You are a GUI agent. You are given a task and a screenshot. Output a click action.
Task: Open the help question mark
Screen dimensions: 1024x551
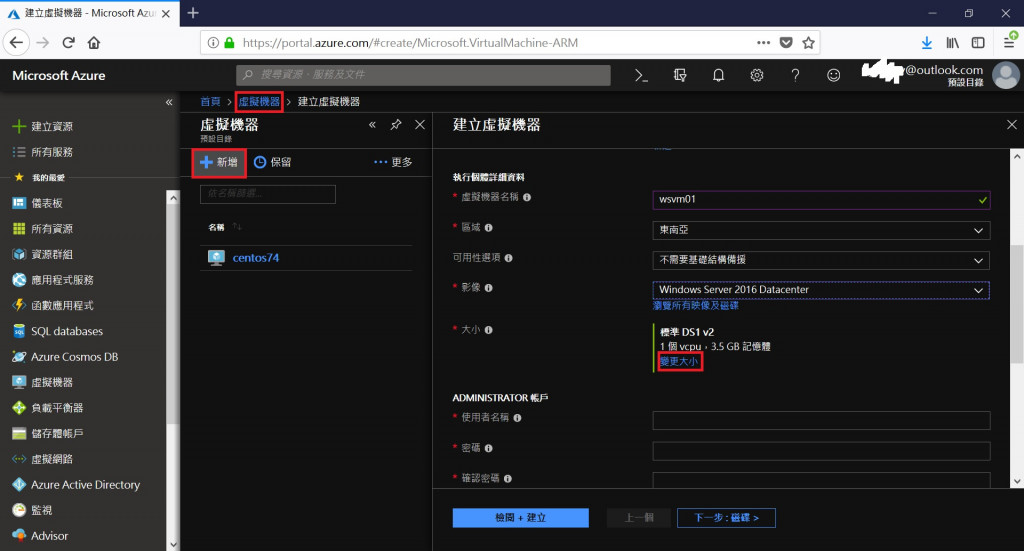795,76
